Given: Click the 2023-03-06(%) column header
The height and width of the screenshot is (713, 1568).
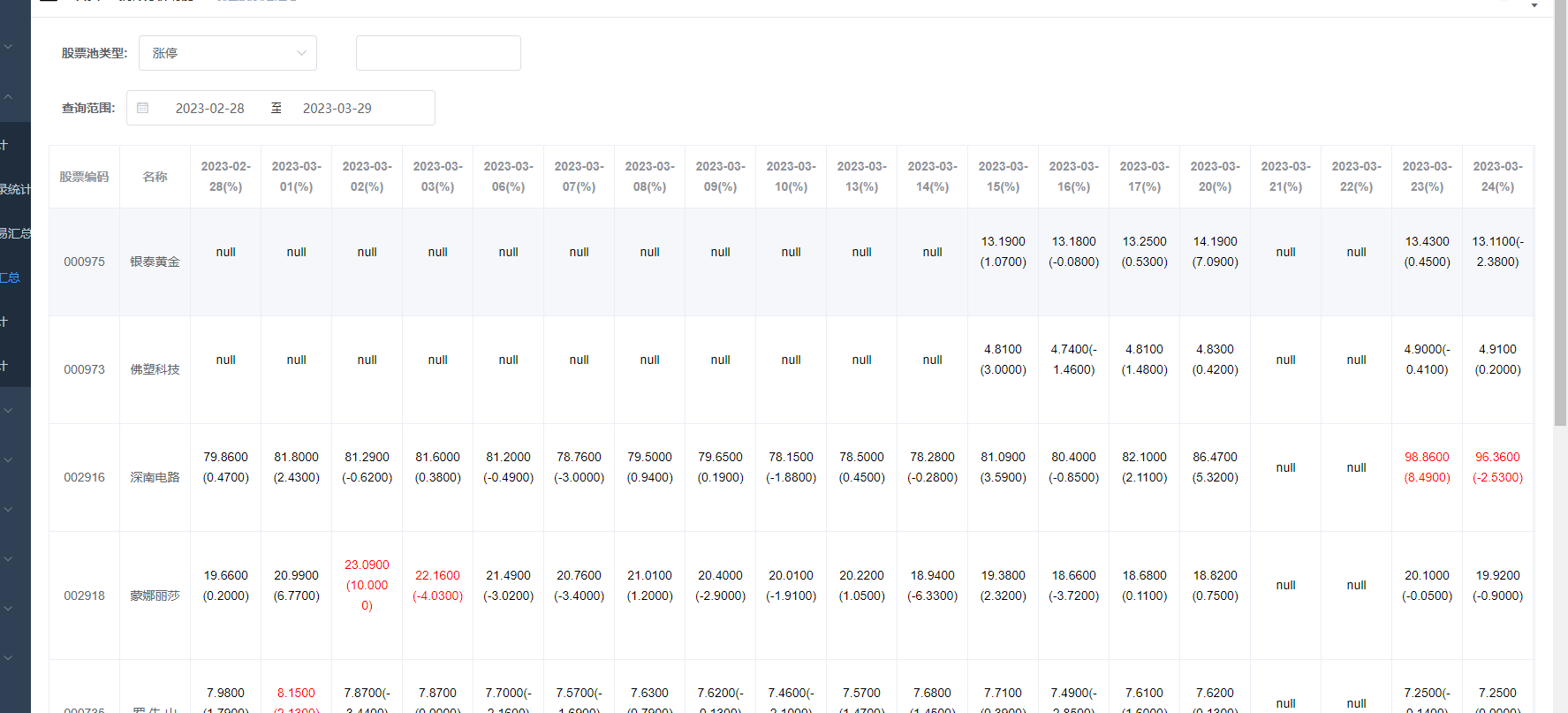Looking at the screenshot, I should (508, 177).
